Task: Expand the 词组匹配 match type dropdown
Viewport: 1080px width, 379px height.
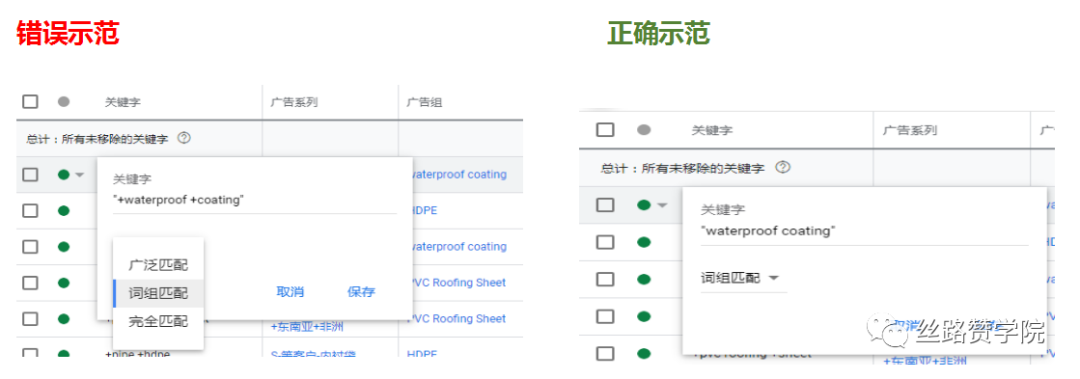Action: click(743, 278)
